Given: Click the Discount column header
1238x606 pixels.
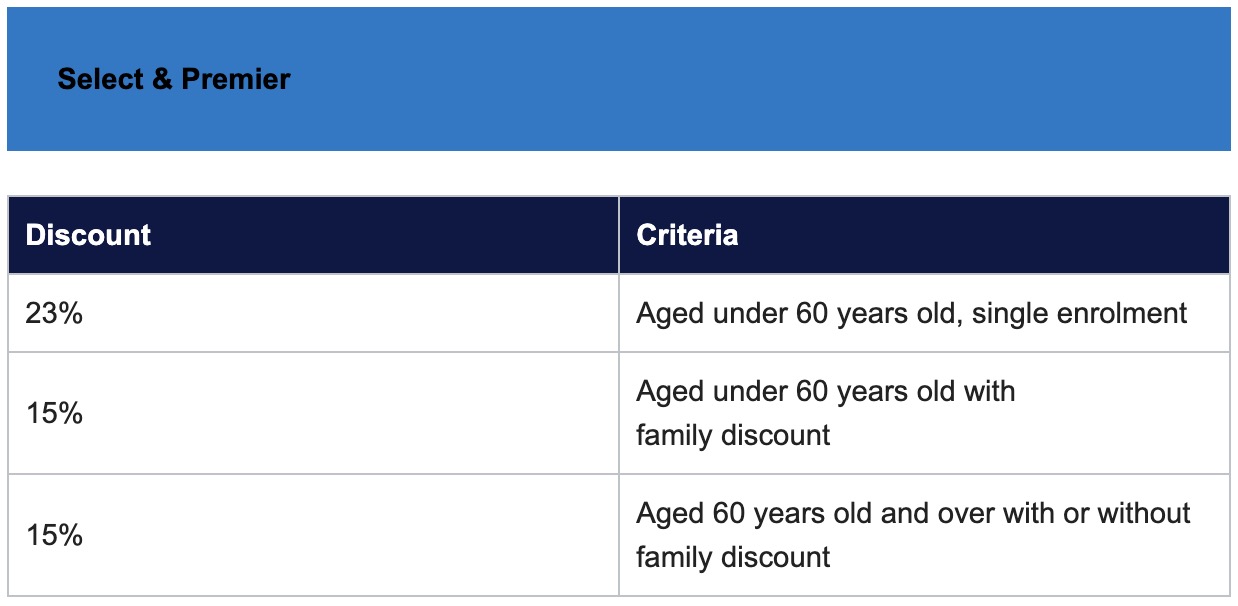Looking at the screenshot, I should pyautogui.click(x=88, y=235).
